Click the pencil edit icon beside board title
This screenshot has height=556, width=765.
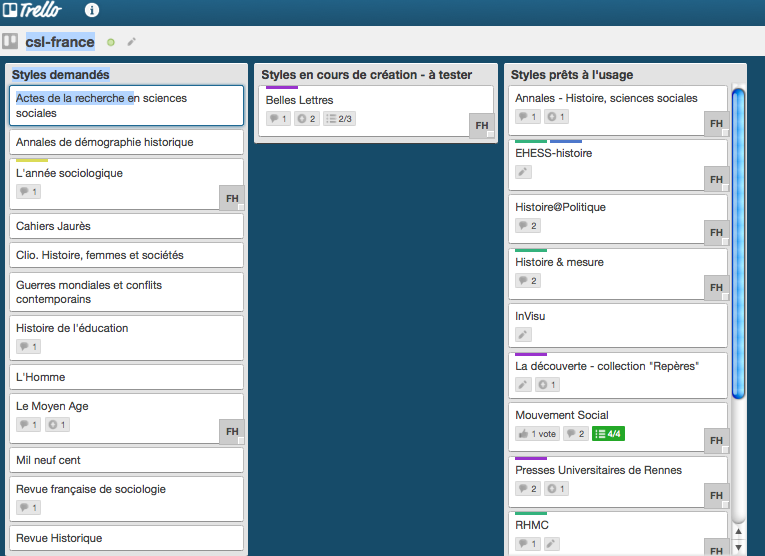(131, 42)
